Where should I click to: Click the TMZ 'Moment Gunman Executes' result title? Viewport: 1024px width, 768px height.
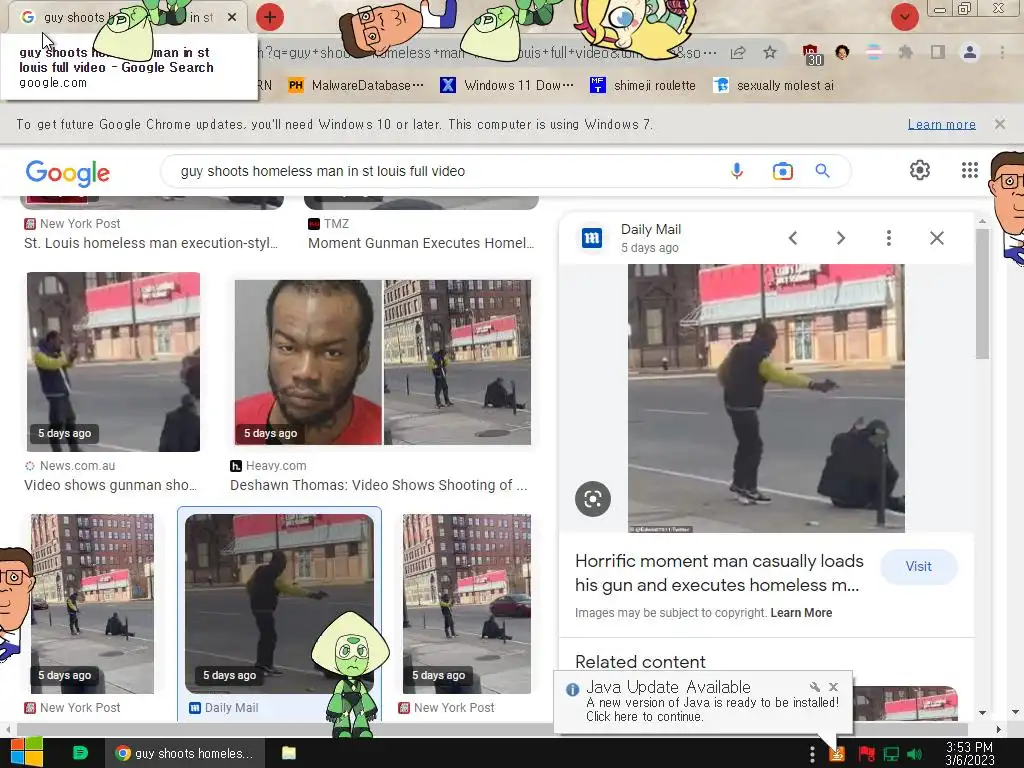pyautogui.click(x=421, y=243)
